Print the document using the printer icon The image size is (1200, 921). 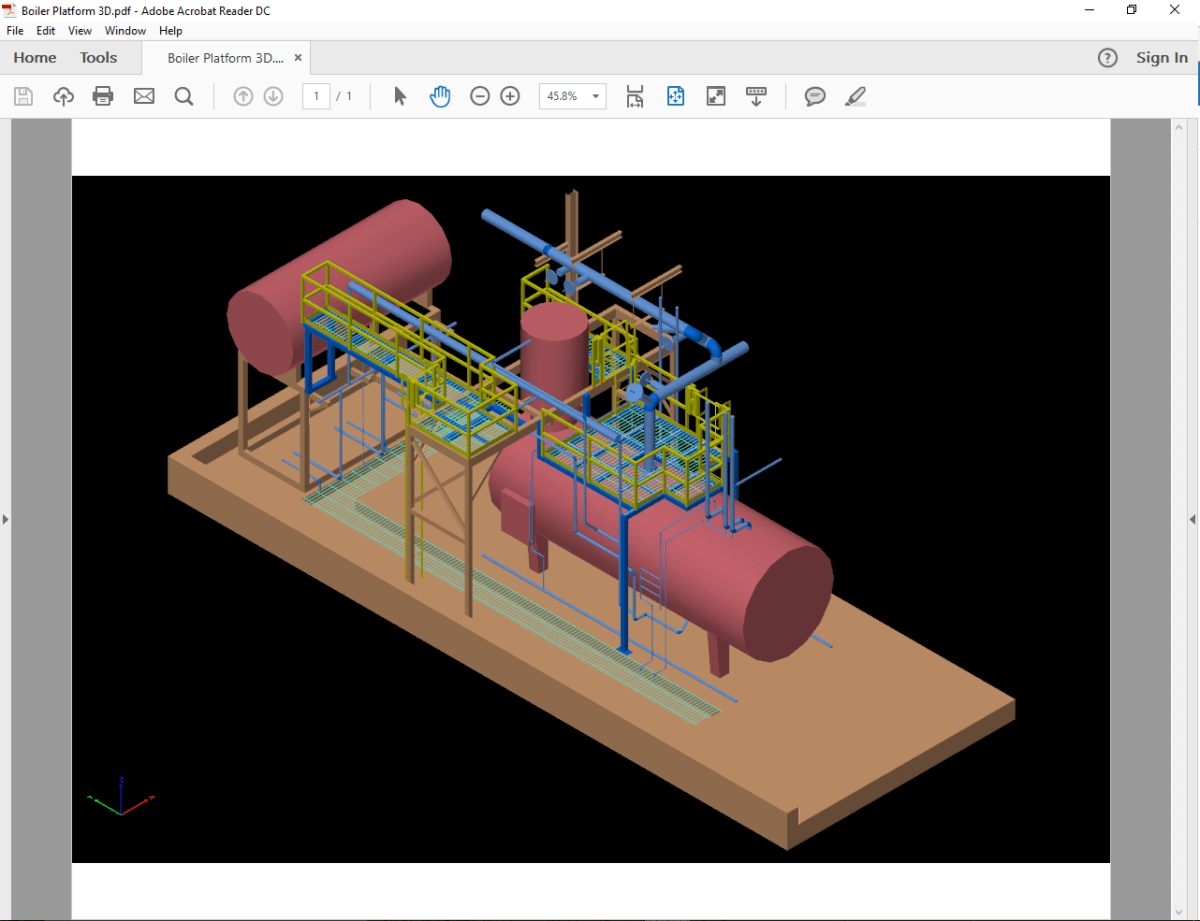click(x=103, y=96)
